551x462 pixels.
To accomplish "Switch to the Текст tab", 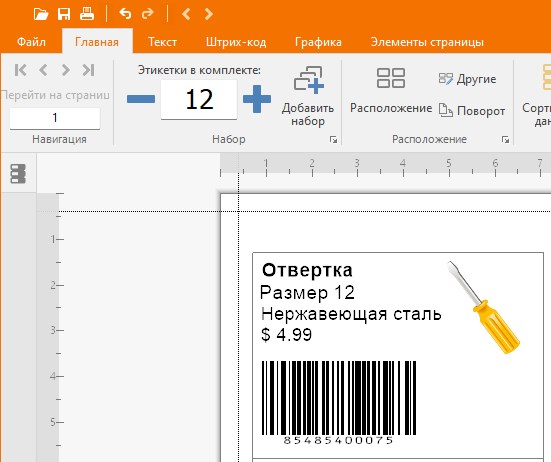I will point(162,42).
